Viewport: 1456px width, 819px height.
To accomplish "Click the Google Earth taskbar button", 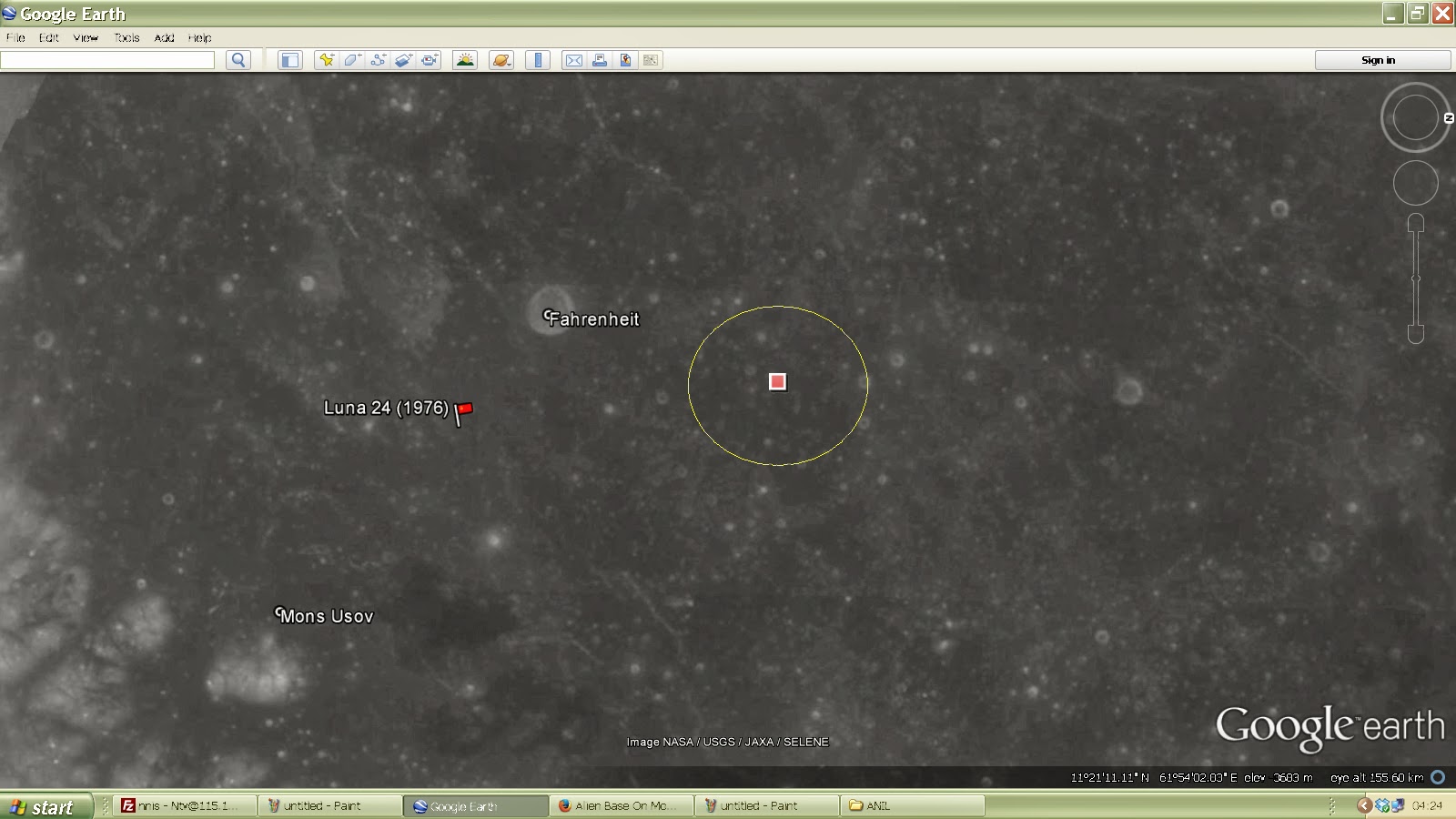I will pyautogui.click(x=476, y=805).
